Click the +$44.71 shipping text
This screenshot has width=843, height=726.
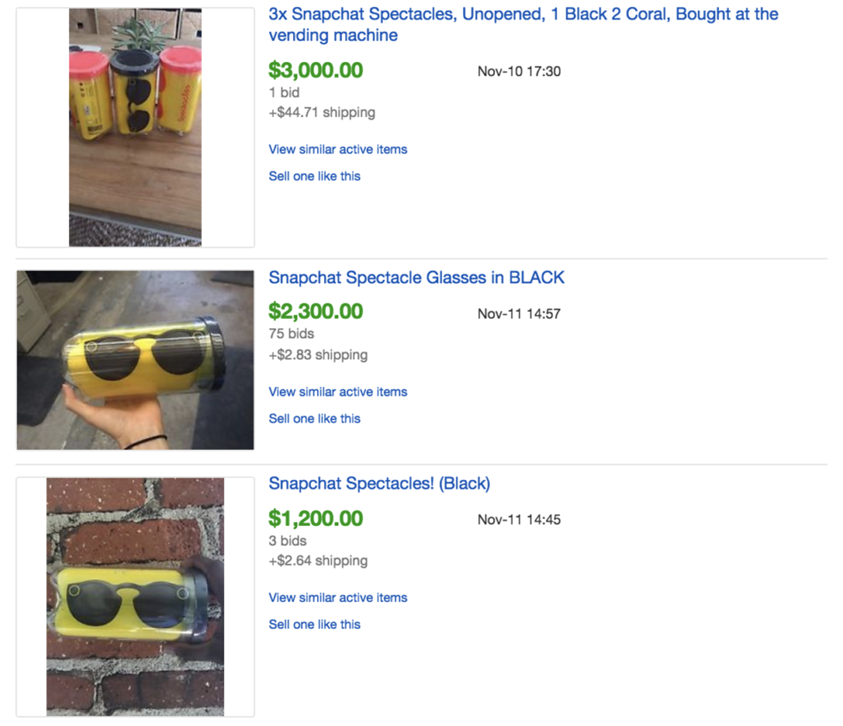click(321, 113)
